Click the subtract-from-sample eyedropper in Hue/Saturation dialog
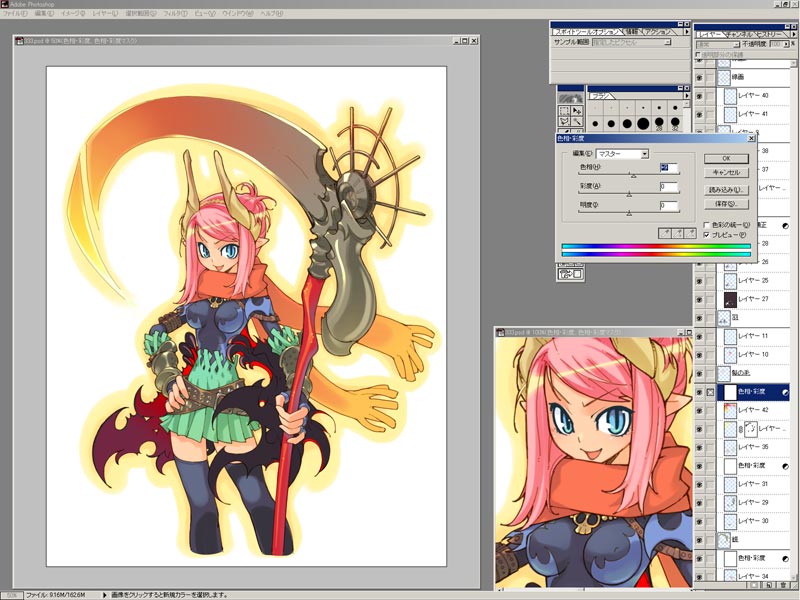 pyautogui.click(x=690, y=233)
